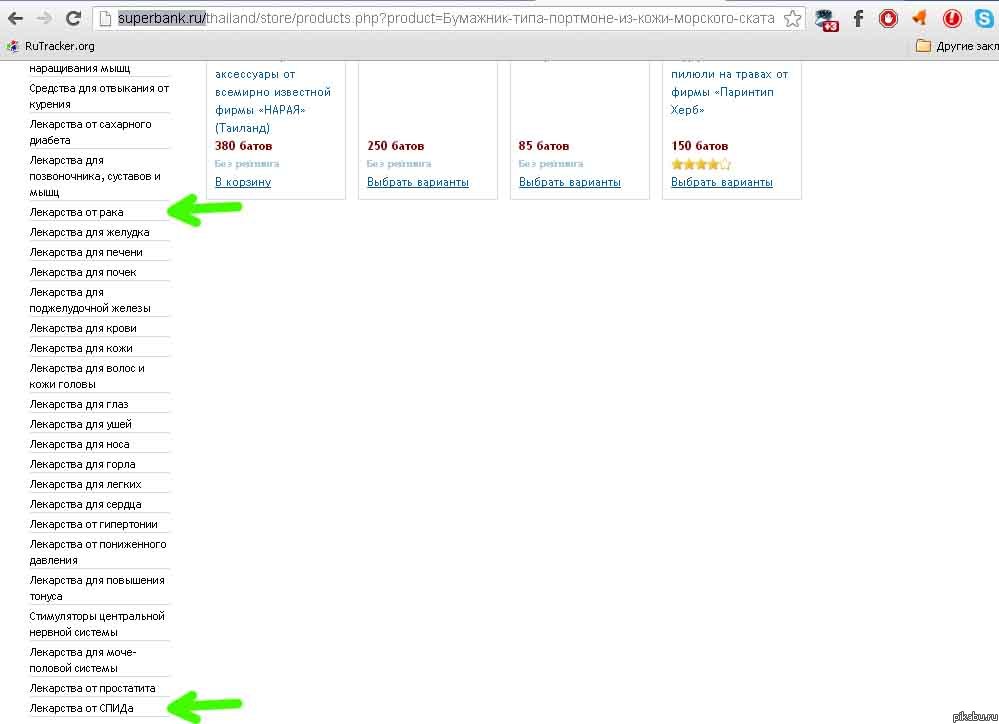Click the browser back arrow
The width and height of the screenshot is (999, 724).
tap(15, 18)
